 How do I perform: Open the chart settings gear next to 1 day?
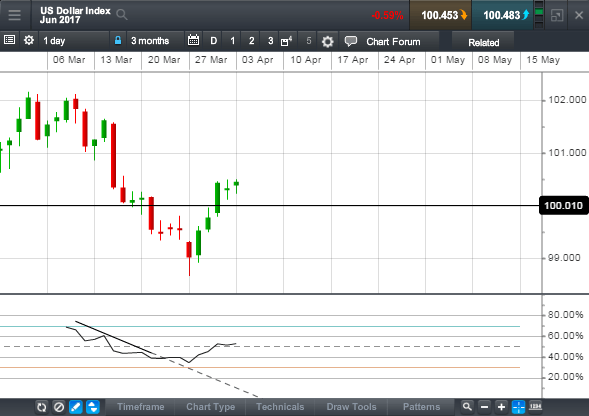pos(29,40)
